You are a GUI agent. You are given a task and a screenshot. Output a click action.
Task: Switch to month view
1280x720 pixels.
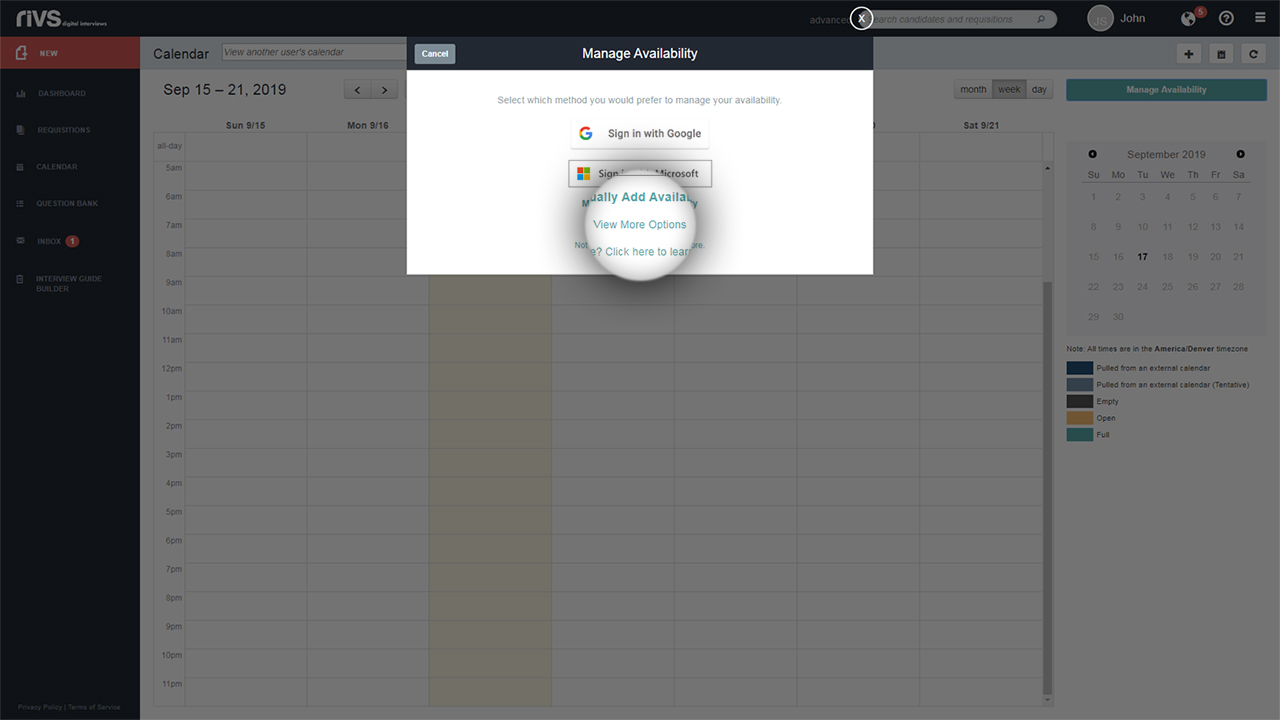[973, 89]
